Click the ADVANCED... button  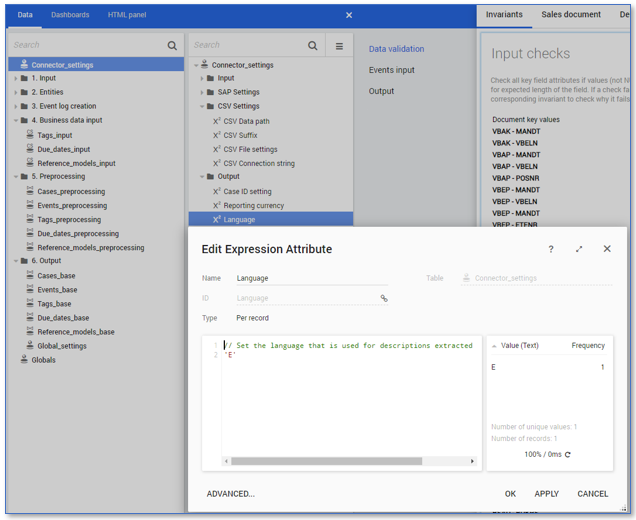coord(230,494)
